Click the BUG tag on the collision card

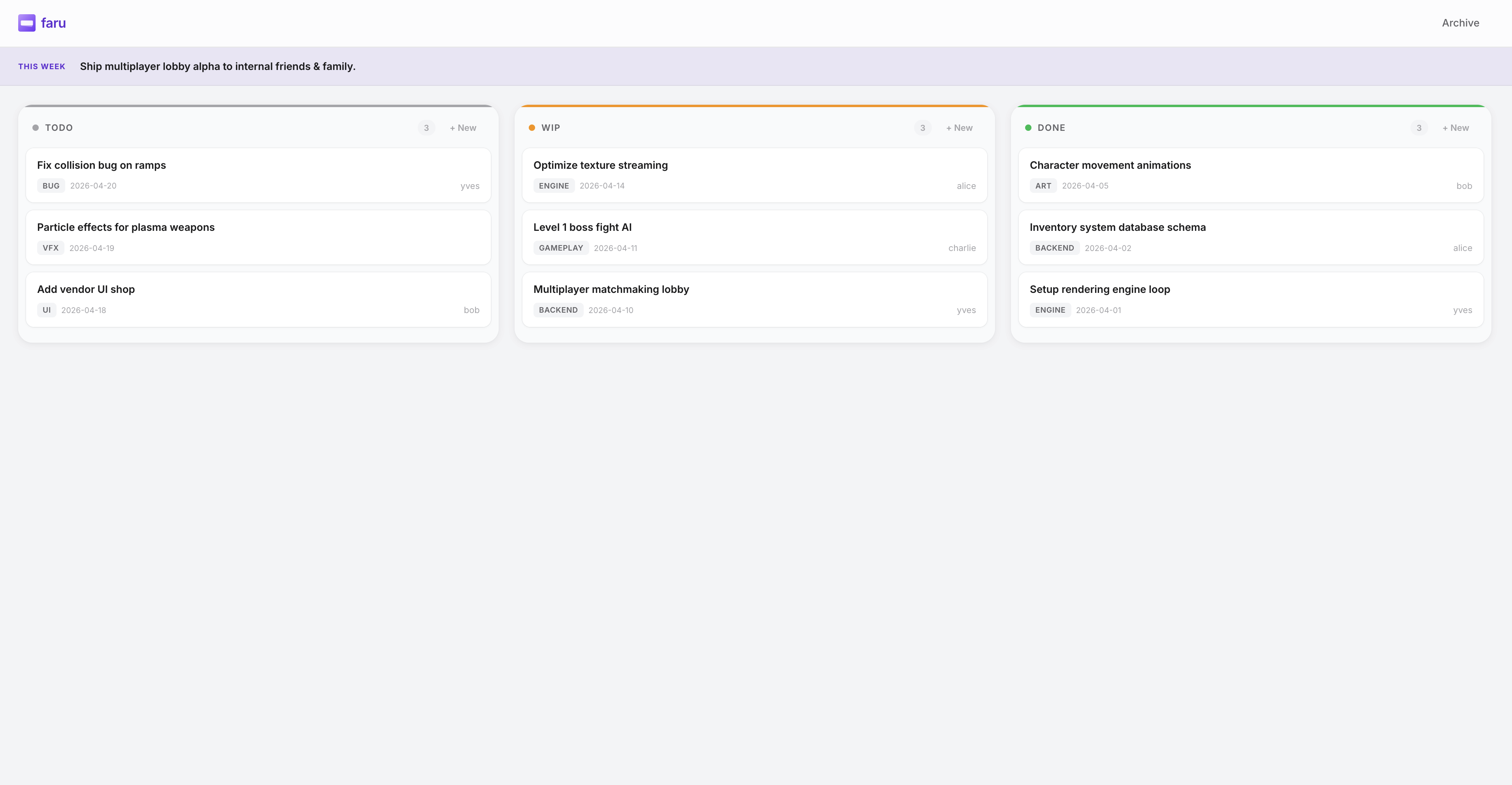tap(51, 185)
